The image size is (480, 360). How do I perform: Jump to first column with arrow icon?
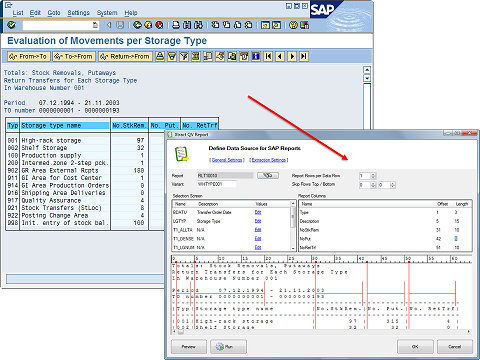tap(268, 56)
